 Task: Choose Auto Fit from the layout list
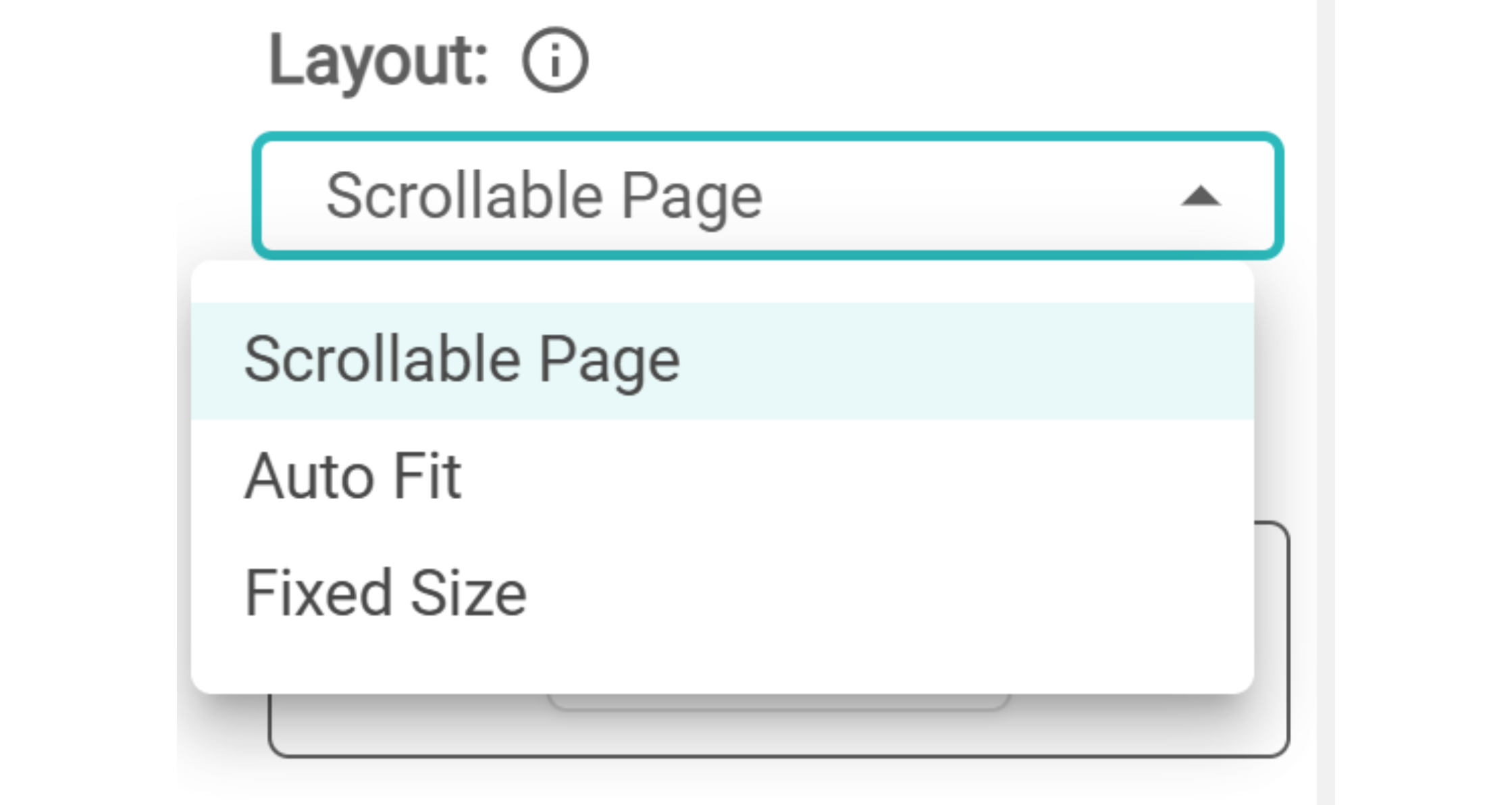point(353,477)
